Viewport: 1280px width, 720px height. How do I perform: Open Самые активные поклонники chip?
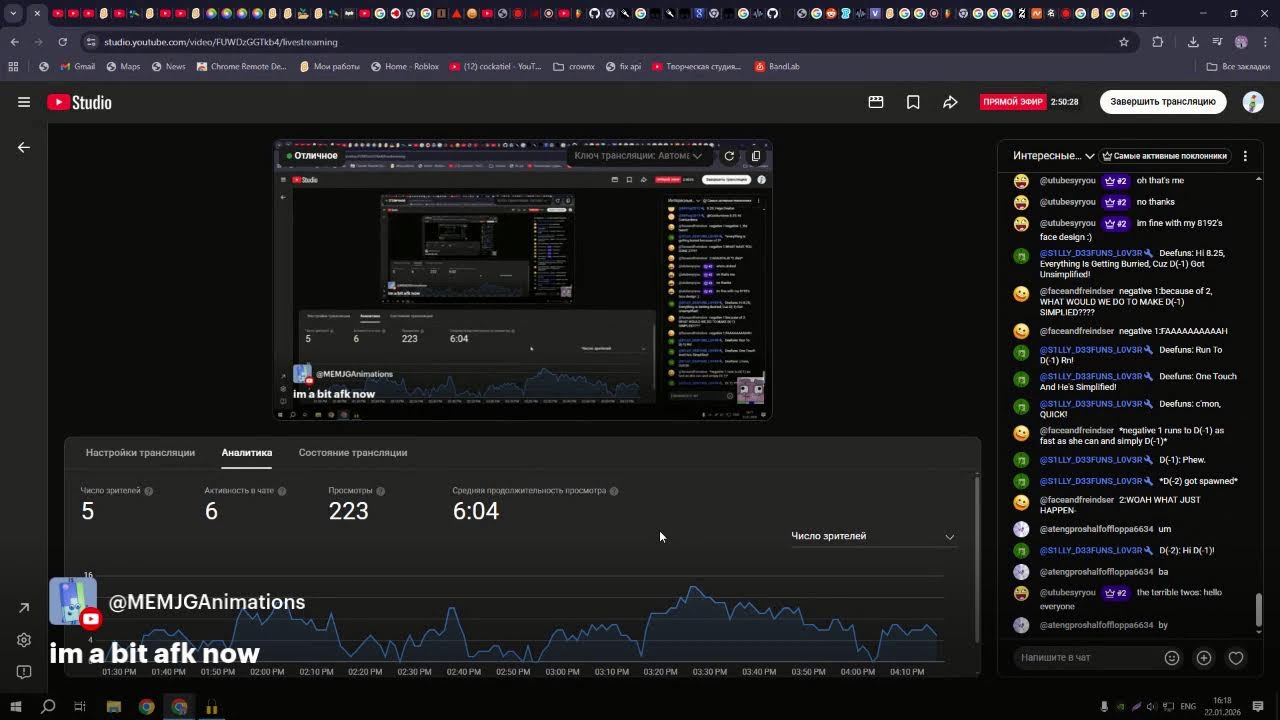[1164, 156]
